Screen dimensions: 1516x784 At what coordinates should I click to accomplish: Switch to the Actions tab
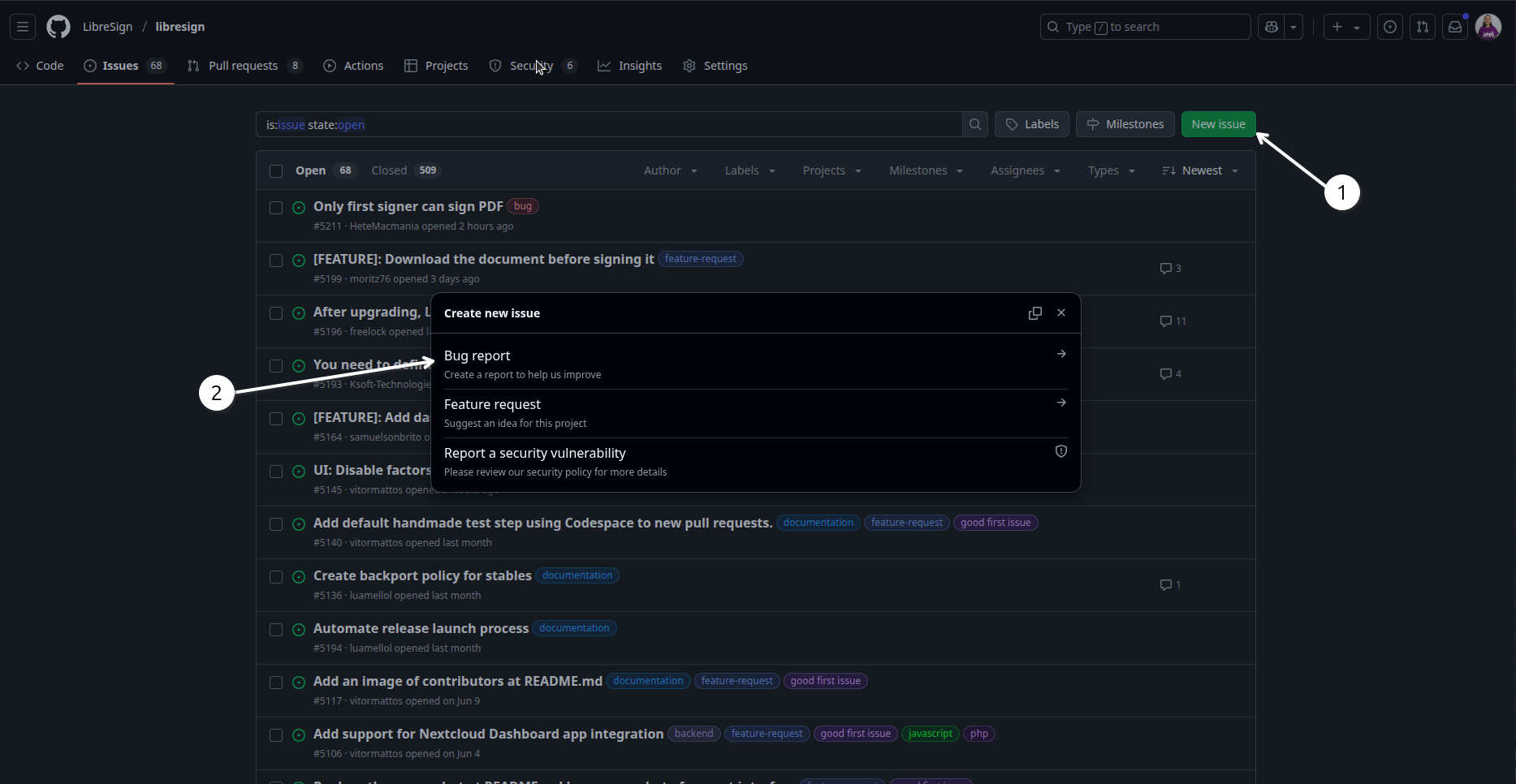point(353,66)
